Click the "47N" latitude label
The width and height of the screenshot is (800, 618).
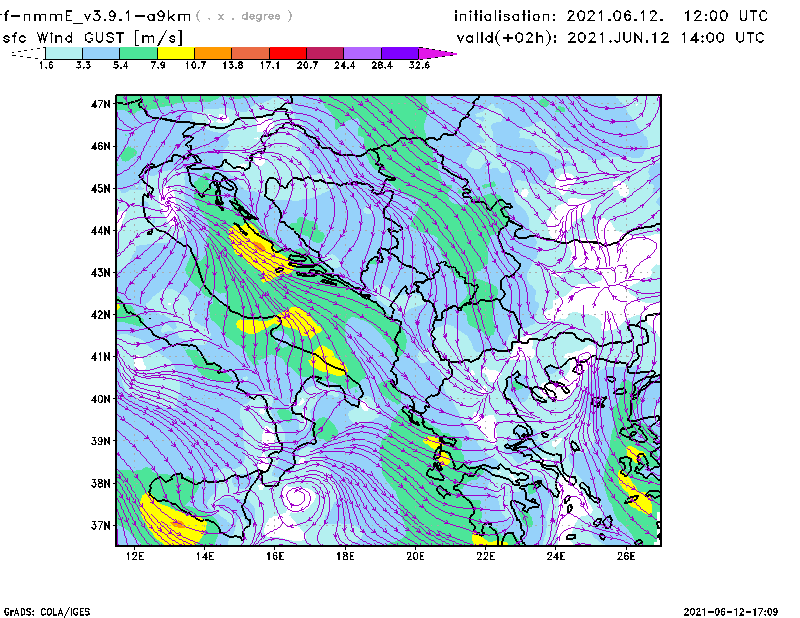[x=101, y=104]
